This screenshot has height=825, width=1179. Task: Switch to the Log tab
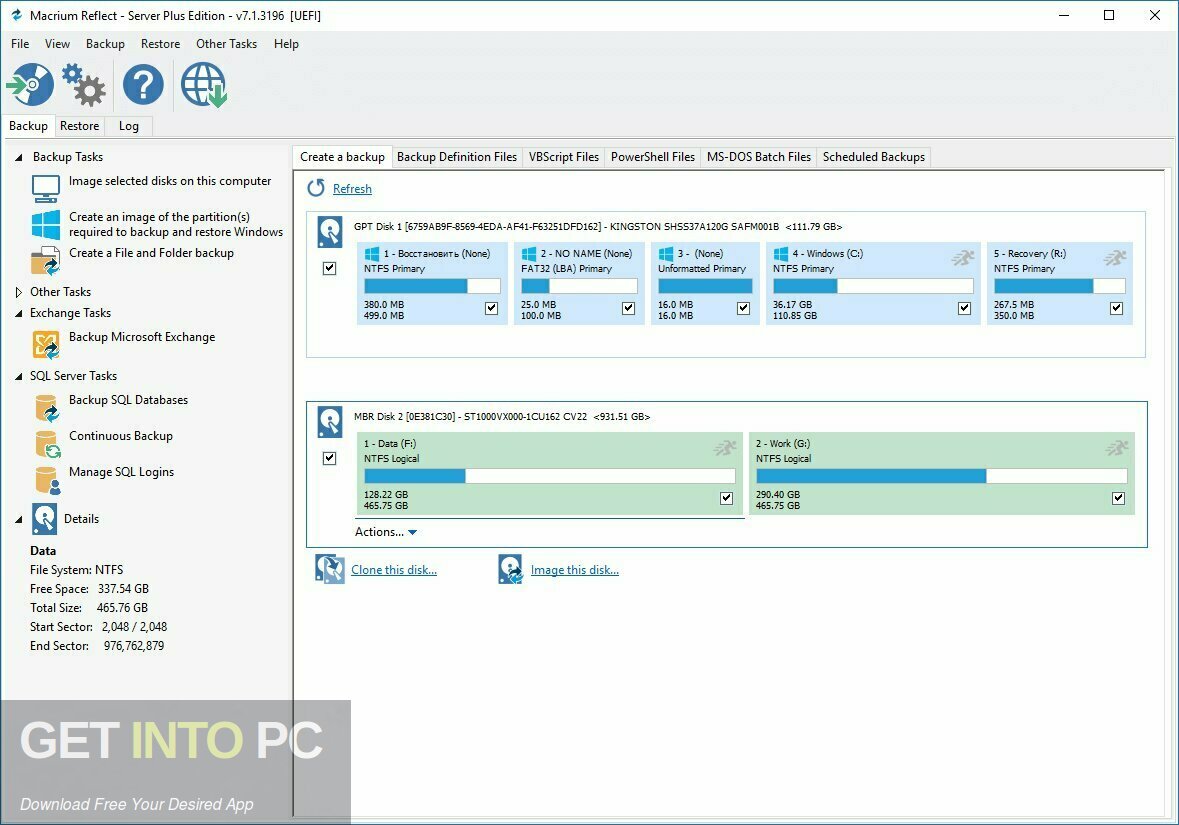tap(129, 126)
